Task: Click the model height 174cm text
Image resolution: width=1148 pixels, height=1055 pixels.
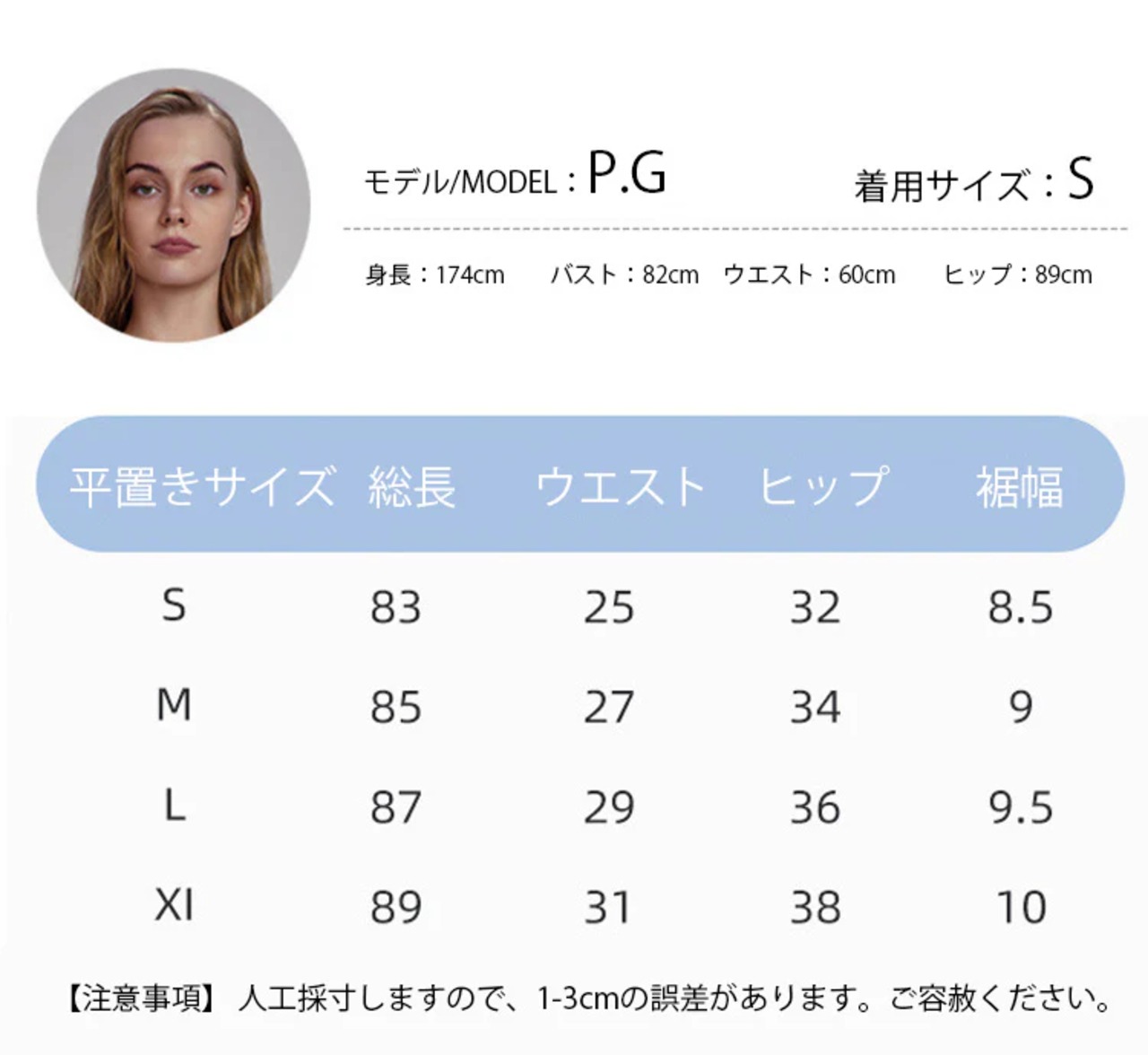Action: pos(435,275)
